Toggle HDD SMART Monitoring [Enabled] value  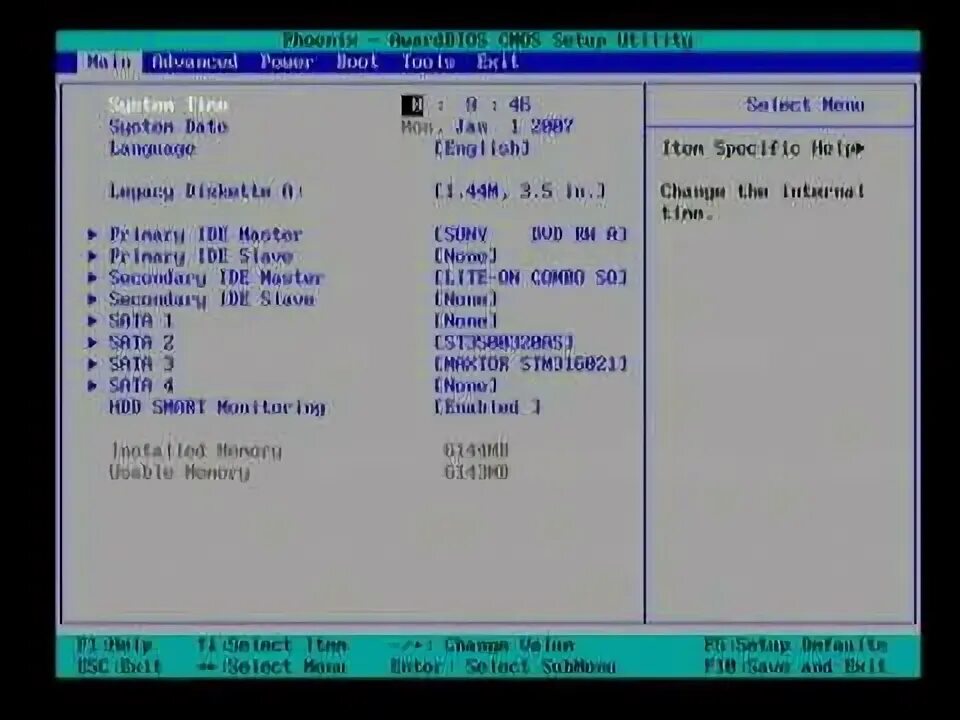click(487, 407)
